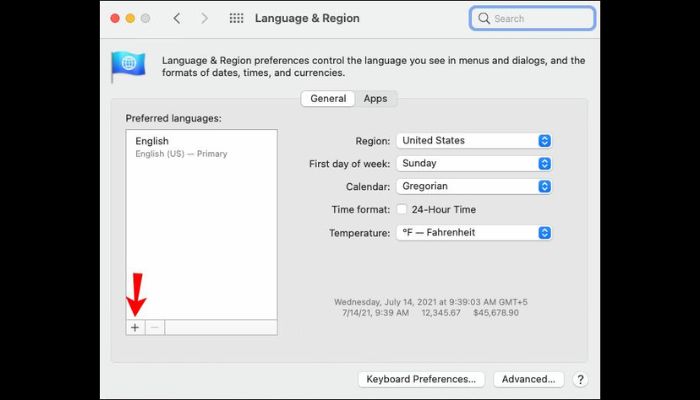Click the gray zoom window button

click(146, 18)
